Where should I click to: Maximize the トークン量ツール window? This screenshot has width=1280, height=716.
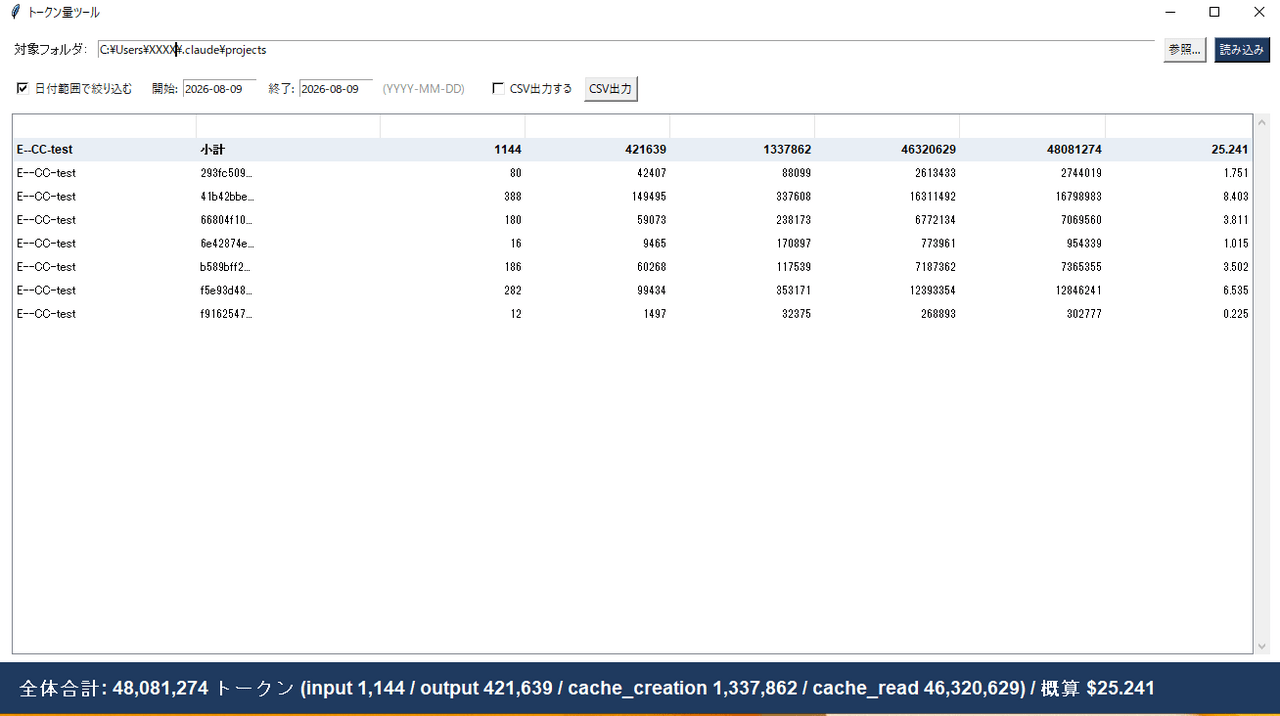(1214, 12)
